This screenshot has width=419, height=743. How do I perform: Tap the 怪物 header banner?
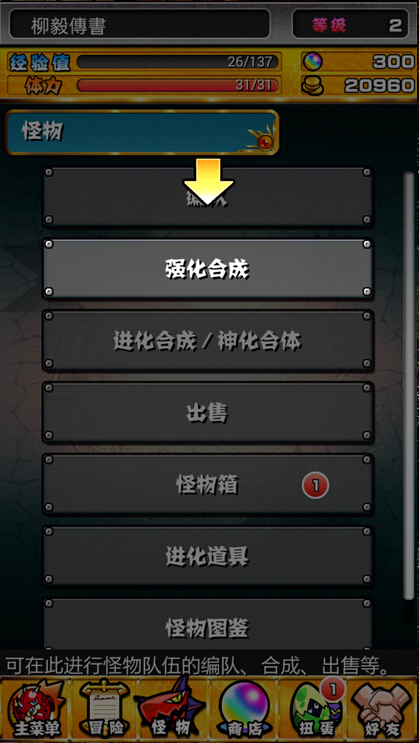pyautogui.click(x=142, y=132)
